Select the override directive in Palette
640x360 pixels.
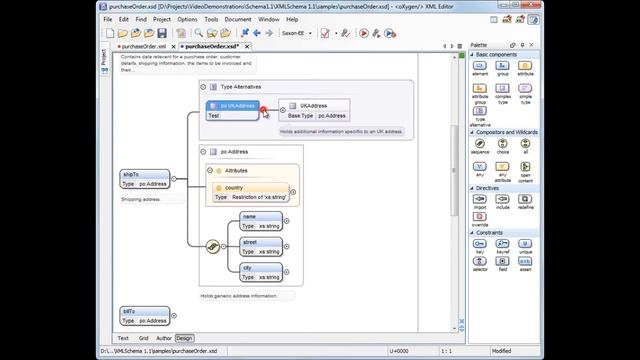click(480, 219)
